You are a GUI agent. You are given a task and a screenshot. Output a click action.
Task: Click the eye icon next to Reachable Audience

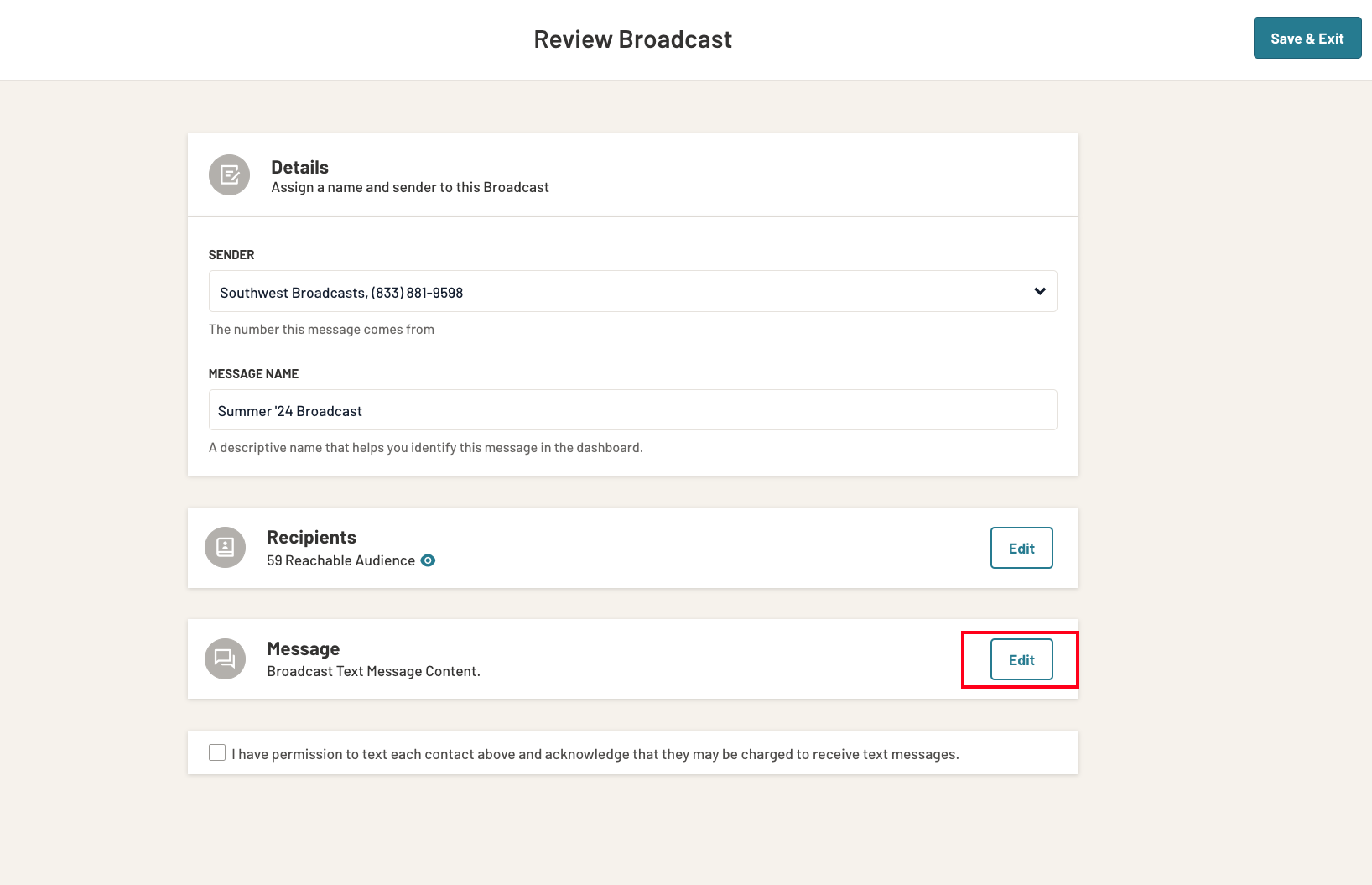tap(429, 560)
